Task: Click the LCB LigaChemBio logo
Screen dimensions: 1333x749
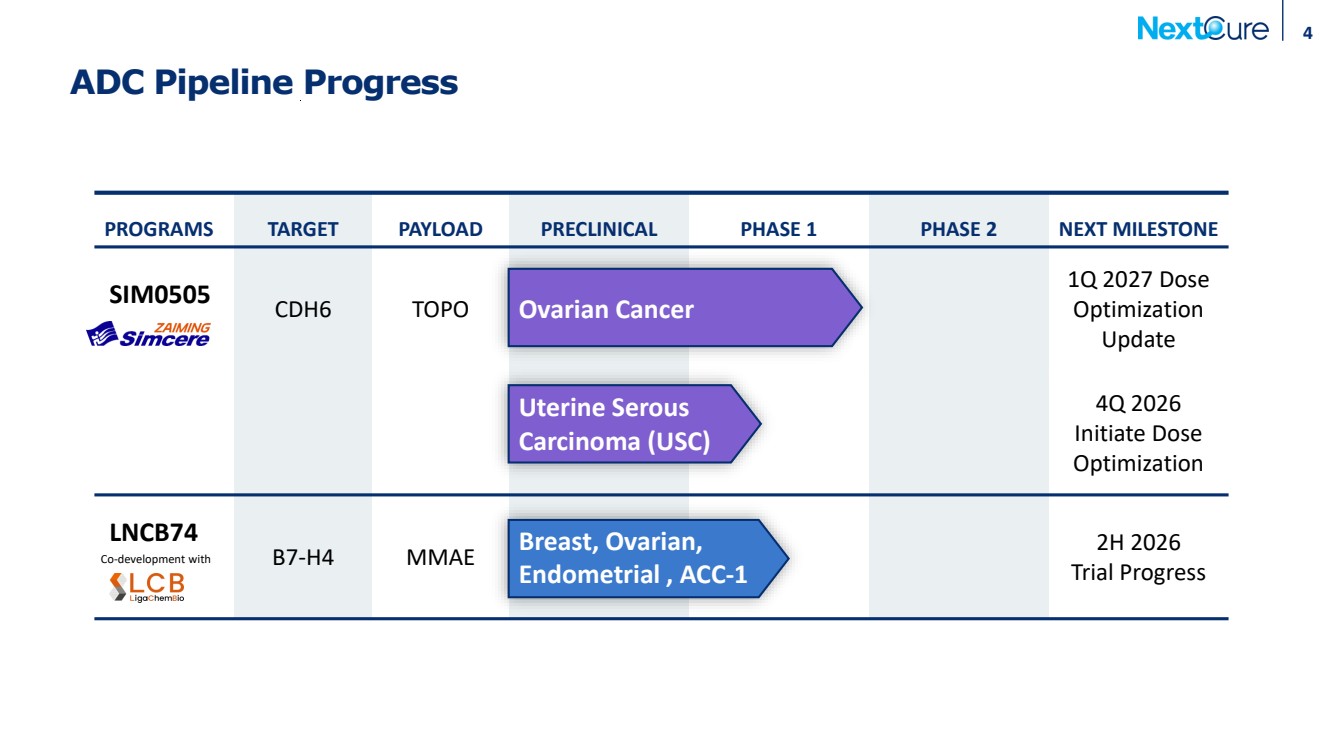Action: [x=147, y=587]
